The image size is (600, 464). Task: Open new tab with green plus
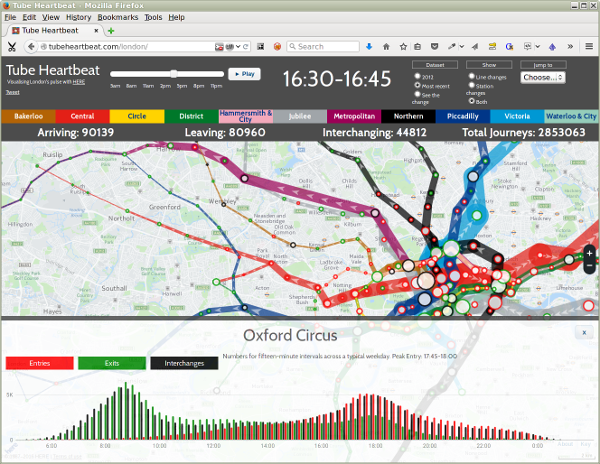click(111, 31)
